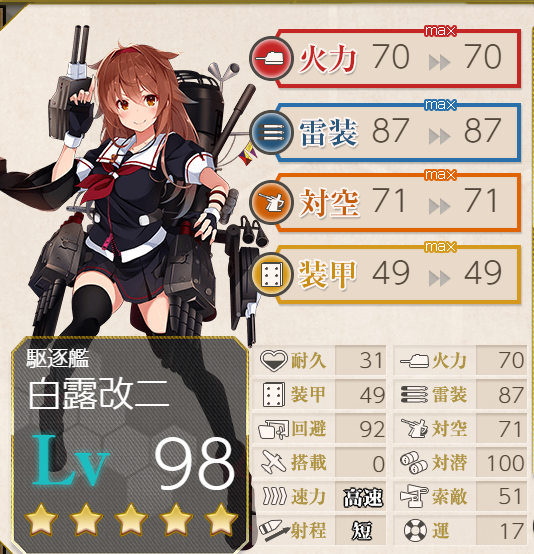The width and height of the screenshot is (534, 554).
Task: Select the 短 range value
Action: pyautogui.click(x=363, y=531)
